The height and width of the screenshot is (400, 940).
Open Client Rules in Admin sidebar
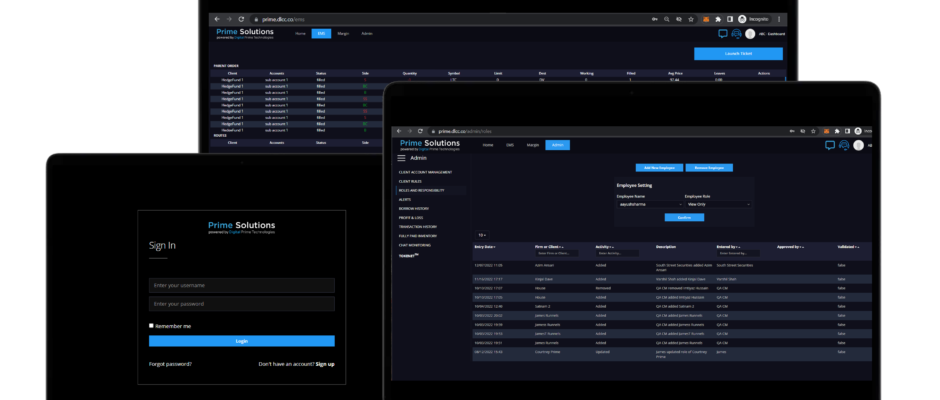coord(409,181)
